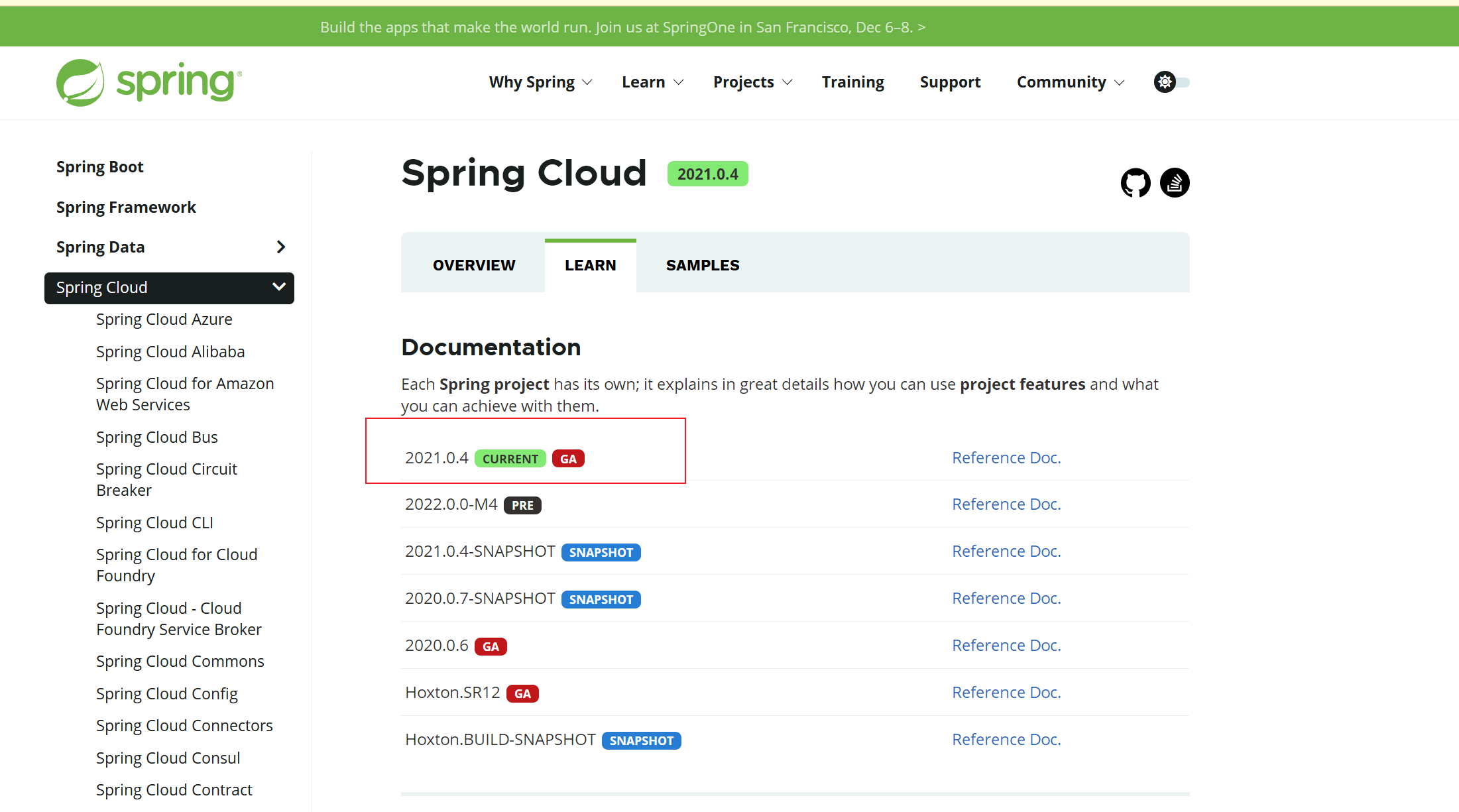This screenshot has height=812, width=1459.
Task: Click the GA badge on 2020.0.6
Action: (x=491, y=646)
